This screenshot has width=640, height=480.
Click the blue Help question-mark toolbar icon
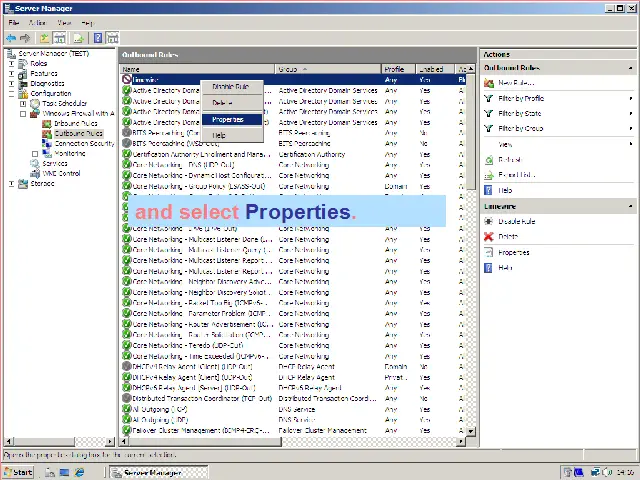pyautogui.click(x=98, y=38)
